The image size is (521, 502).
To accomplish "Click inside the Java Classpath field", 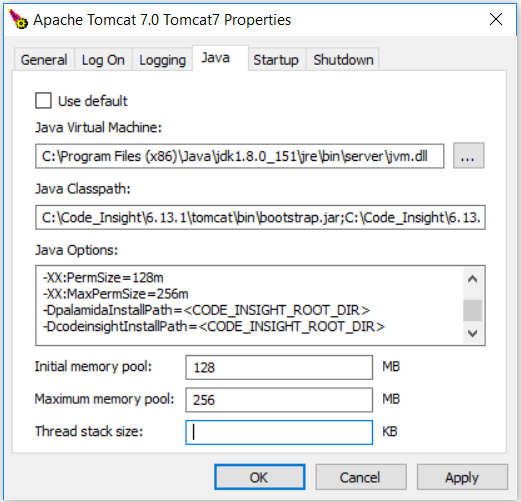I will [260, 217].
